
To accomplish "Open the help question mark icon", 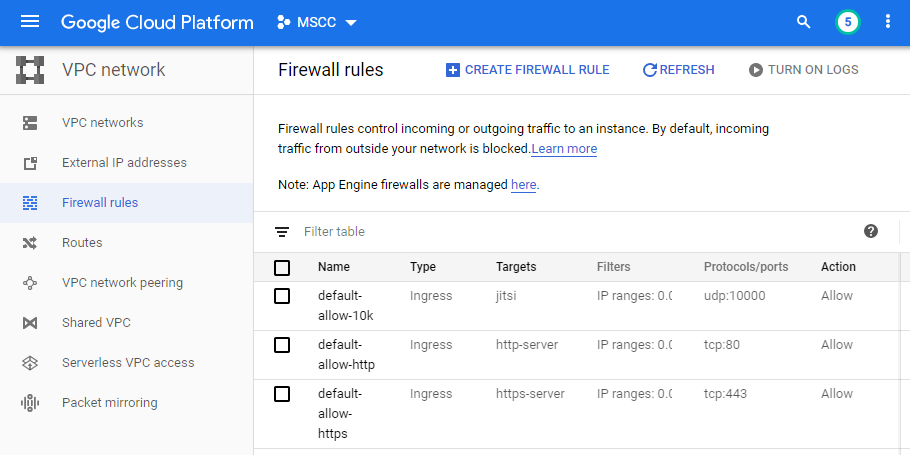I will (x=871, y=231).
